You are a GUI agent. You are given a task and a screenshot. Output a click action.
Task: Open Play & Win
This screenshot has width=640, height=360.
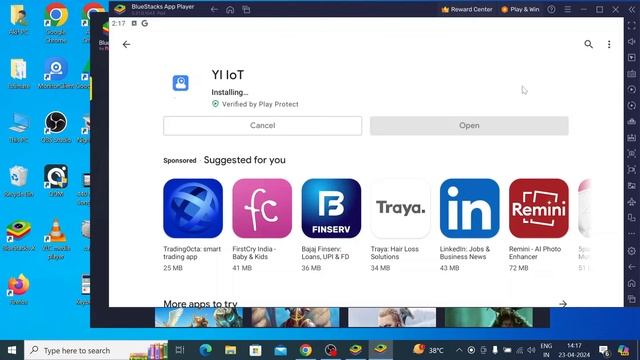coord(520,9)
